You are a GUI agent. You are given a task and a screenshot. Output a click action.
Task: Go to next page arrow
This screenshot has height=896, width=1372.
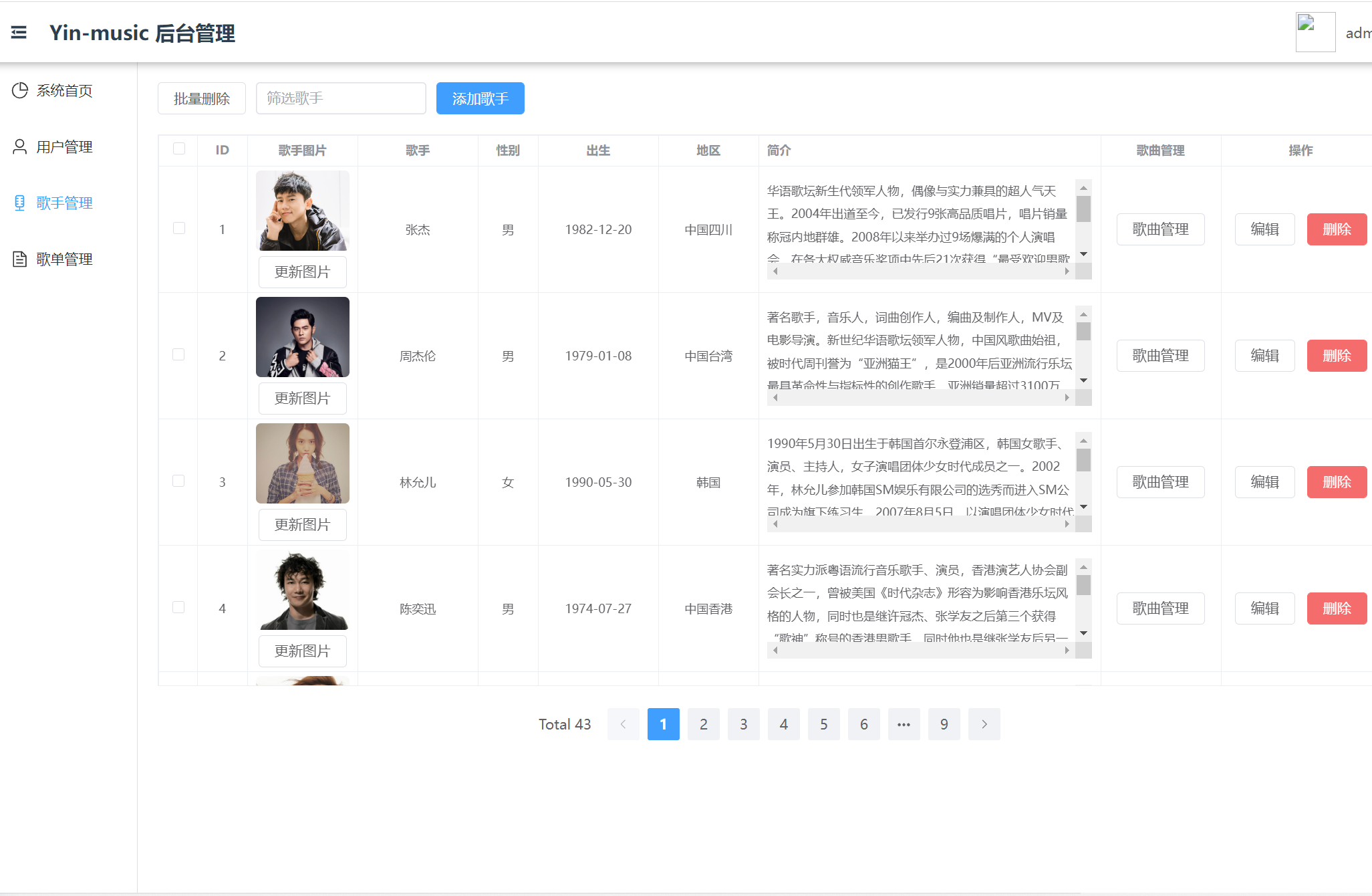click(x=984, y=724)
